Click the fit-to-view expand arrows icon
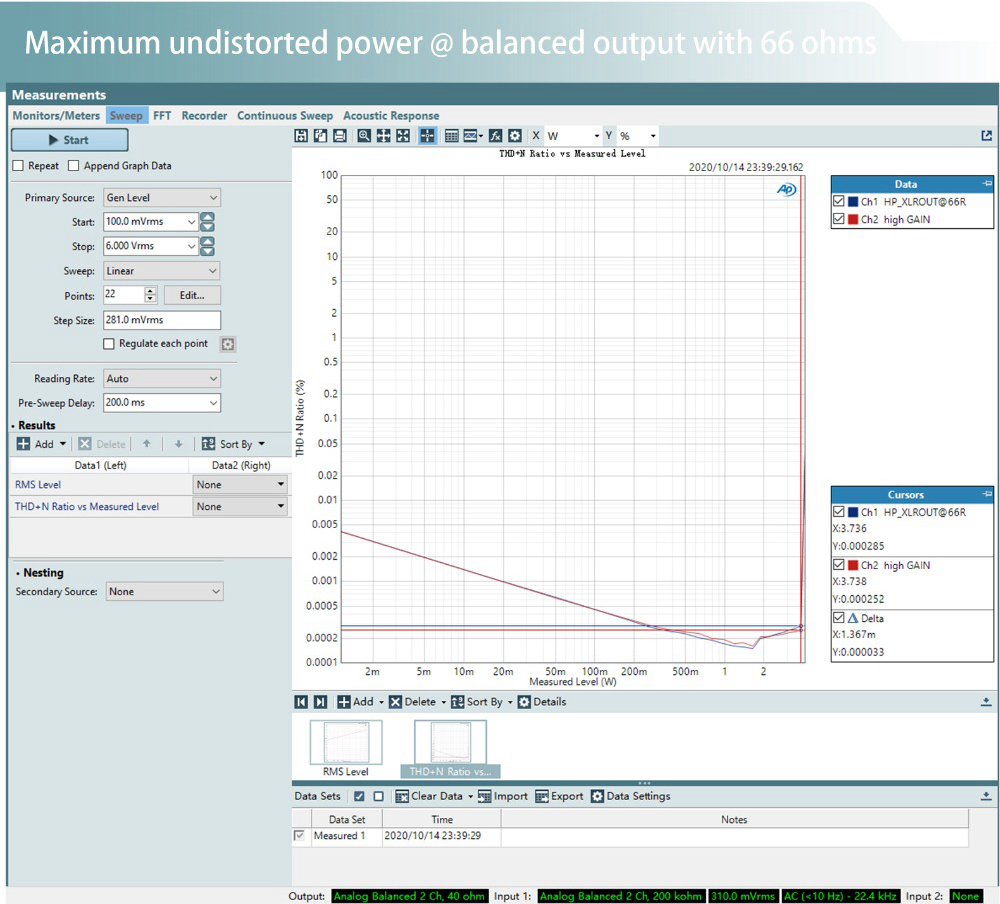Viewport: 1000px width, 904px height. (x=402, y=136)
